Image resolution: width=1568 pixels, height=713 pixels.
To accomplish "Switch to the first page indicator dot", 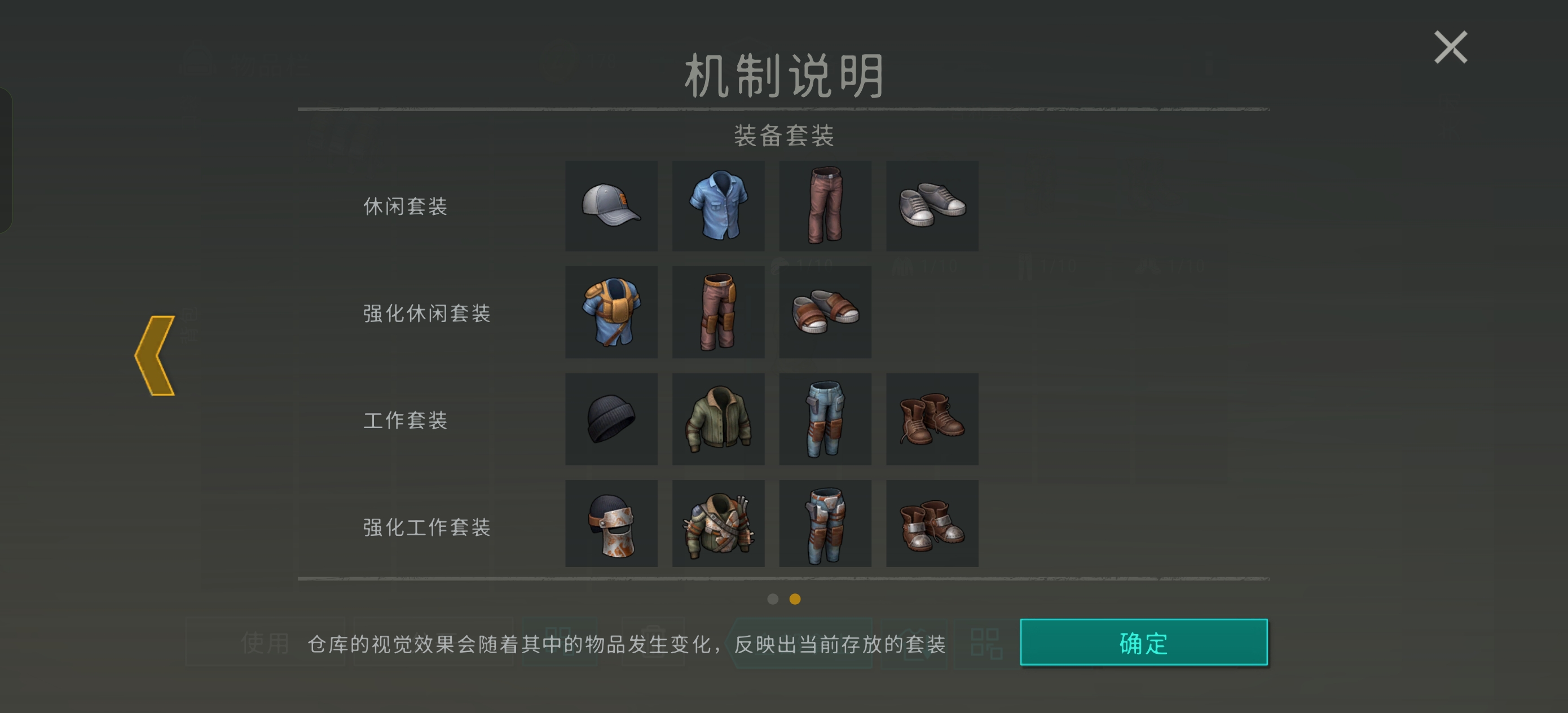I will pyautogui.click(x=773, y=599).
